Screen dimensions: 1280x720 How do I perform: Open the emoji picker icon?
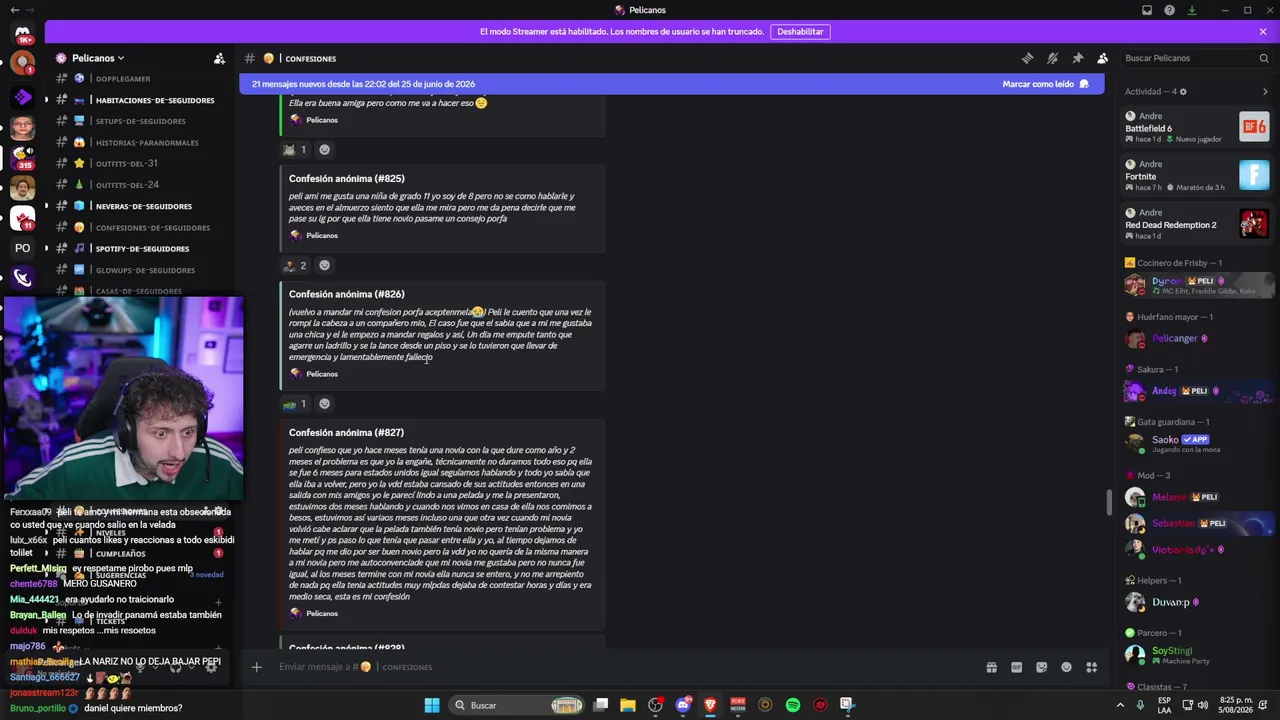1066,667
